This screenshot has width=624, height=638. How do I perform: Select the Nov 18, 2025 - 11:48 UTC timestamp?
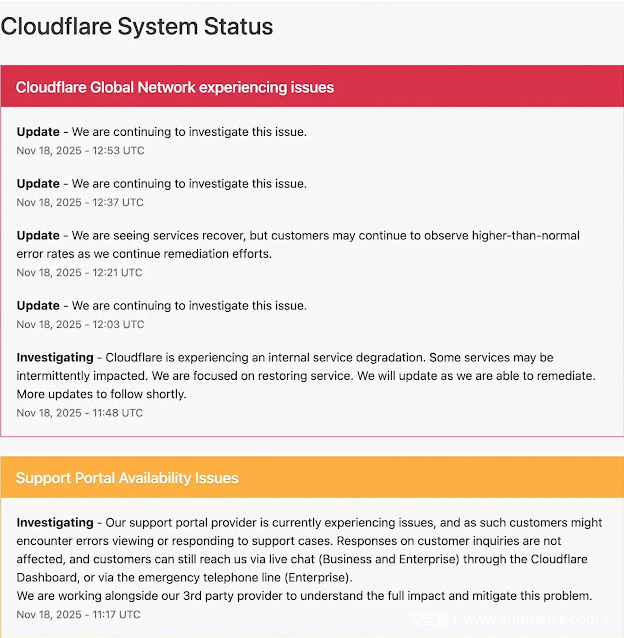80,413
